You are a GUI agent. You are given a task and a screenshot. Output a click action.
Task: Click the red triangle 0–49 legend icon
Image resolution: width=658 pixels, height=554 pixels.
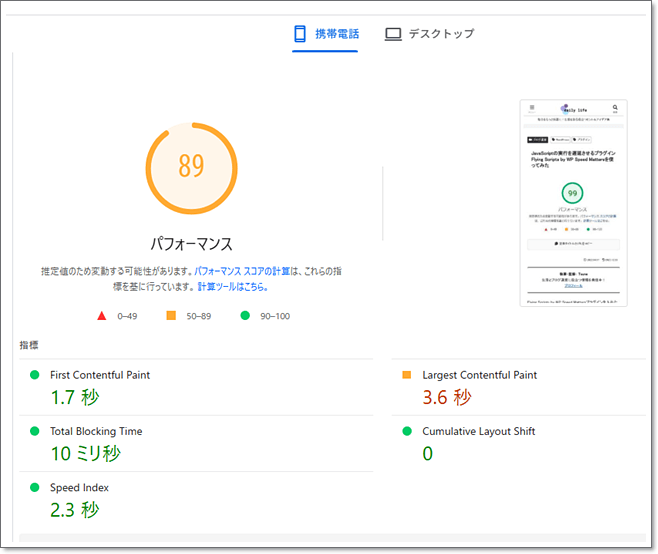(102, 316)
